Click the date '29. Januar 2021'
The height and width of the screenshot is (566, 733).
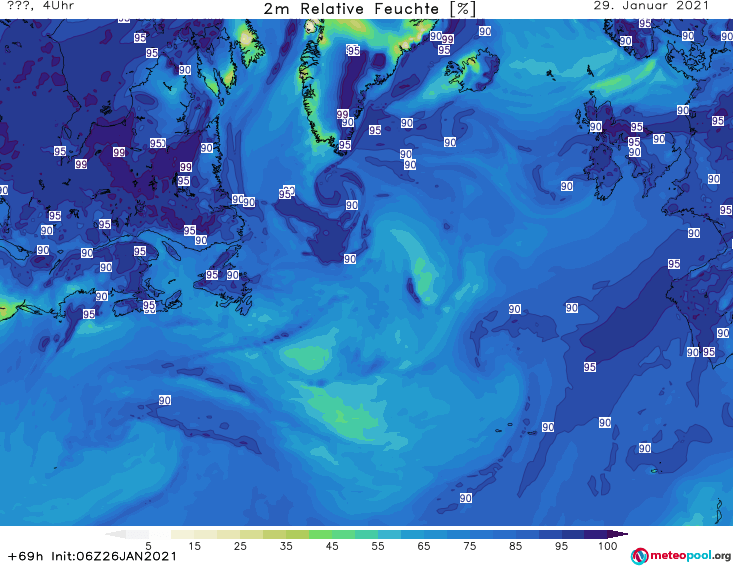tap(651, 6)
